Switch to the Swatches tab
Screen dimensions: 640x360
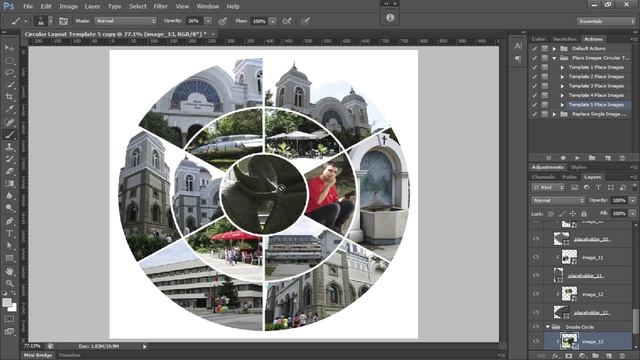pos(564,39)
